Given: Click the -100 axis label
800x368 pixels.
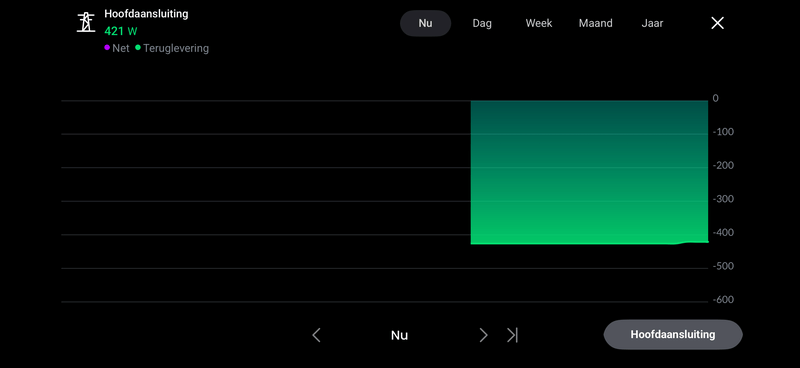Looking at the screenshot, I should 723,132.
